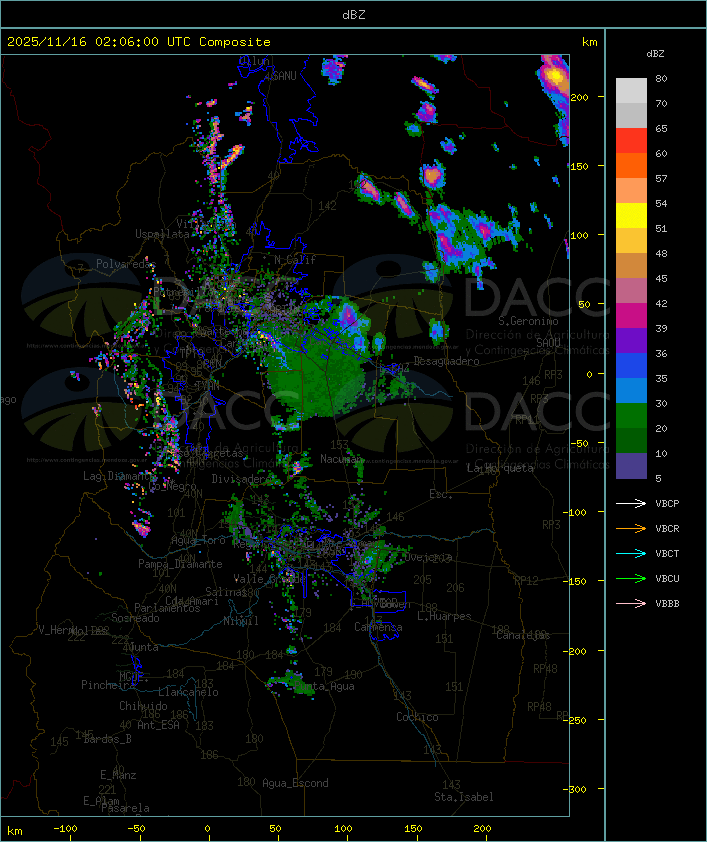The height and width of the screenshot is (842, 707).
Task: Click the Cochico place label
Action: click(417, 717)
